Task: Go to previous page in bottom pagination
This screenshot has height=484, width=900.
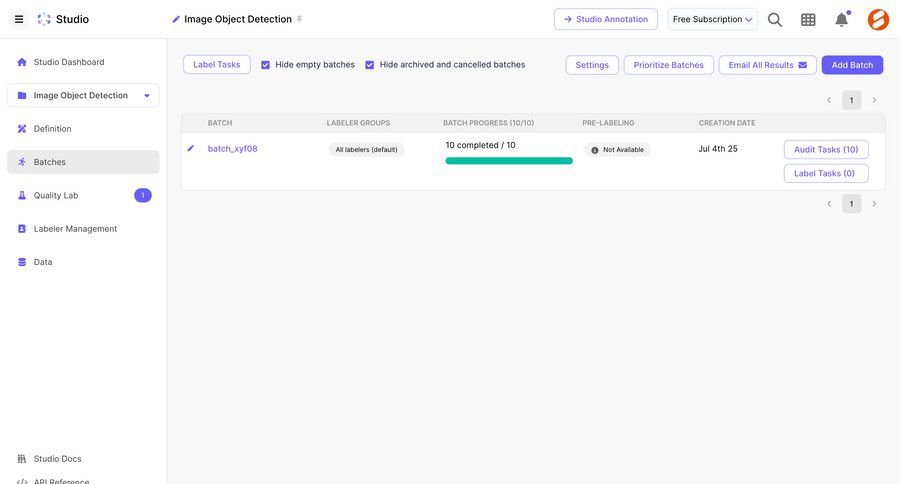Action: pyautogui.click(x=829, y=204)
